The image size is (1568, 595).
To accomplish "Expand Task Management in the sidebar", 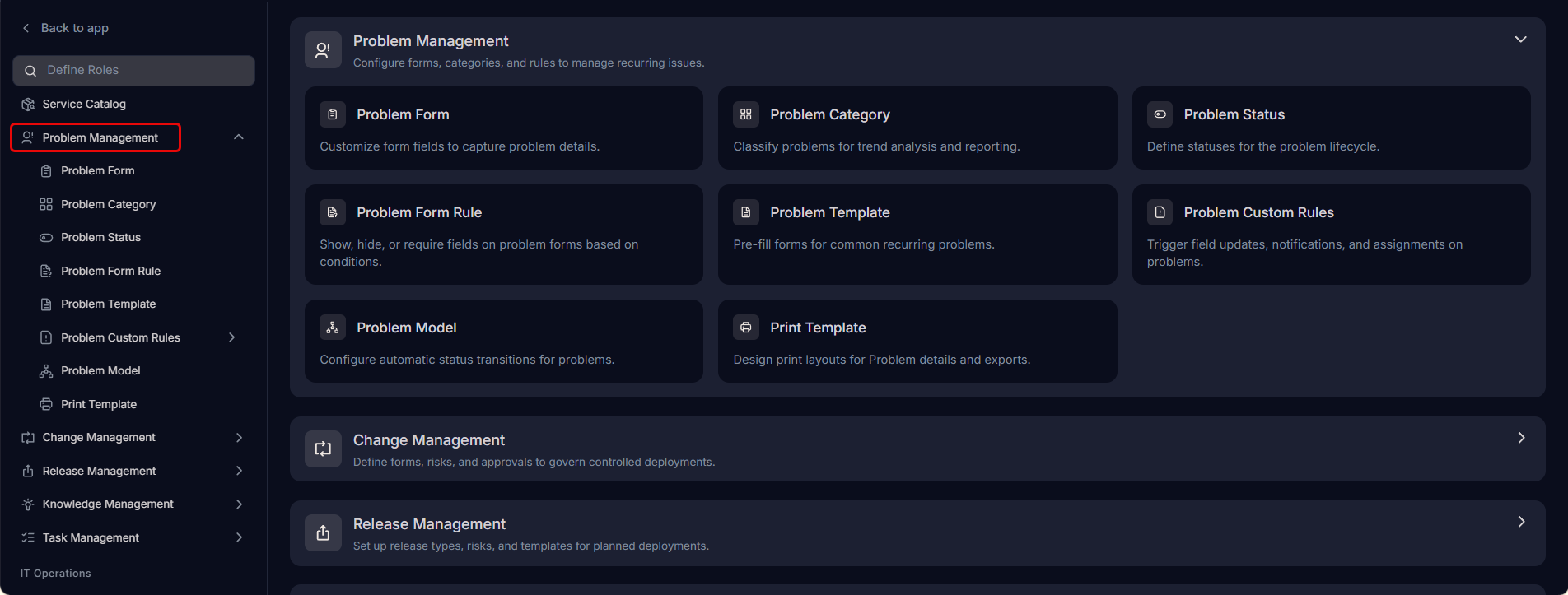I will (x=239, y=537).
